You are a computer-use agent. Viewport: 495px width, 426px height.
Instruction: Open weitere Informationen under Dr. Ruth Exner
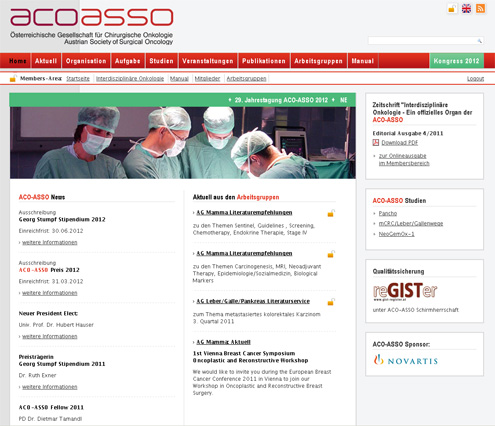50,387
